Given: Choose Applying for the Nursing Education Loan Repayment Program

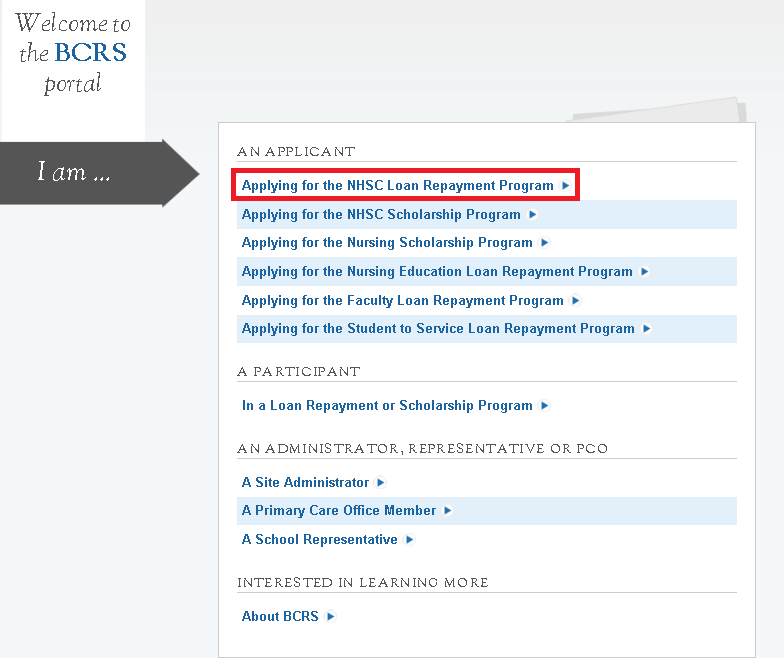Looking at the screenshot, I should click(x=437, y=272).
